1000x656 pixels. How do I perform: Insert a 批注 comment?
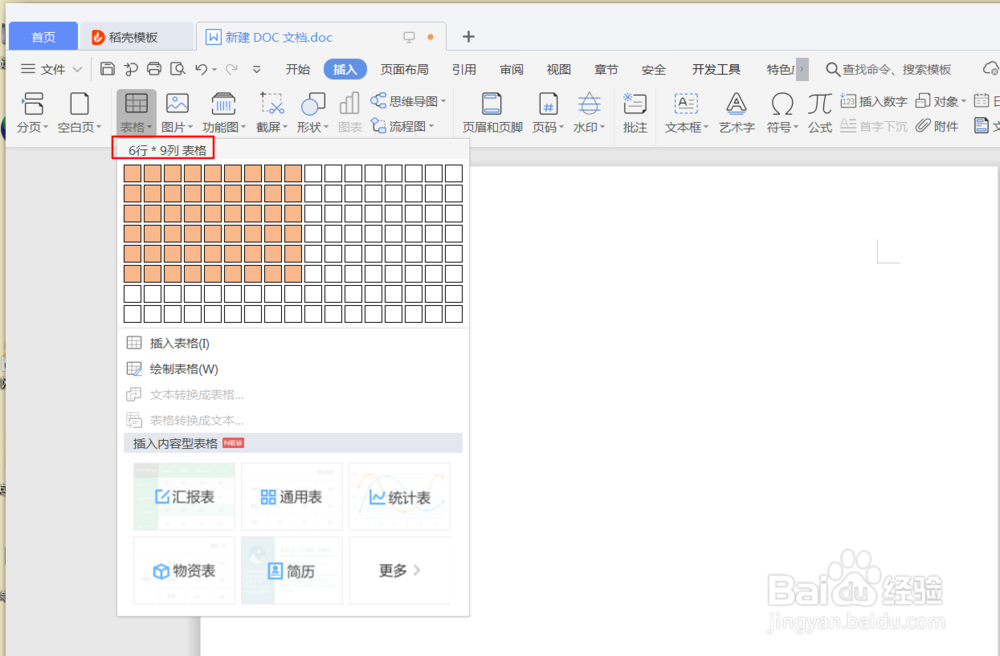point(634,110)
